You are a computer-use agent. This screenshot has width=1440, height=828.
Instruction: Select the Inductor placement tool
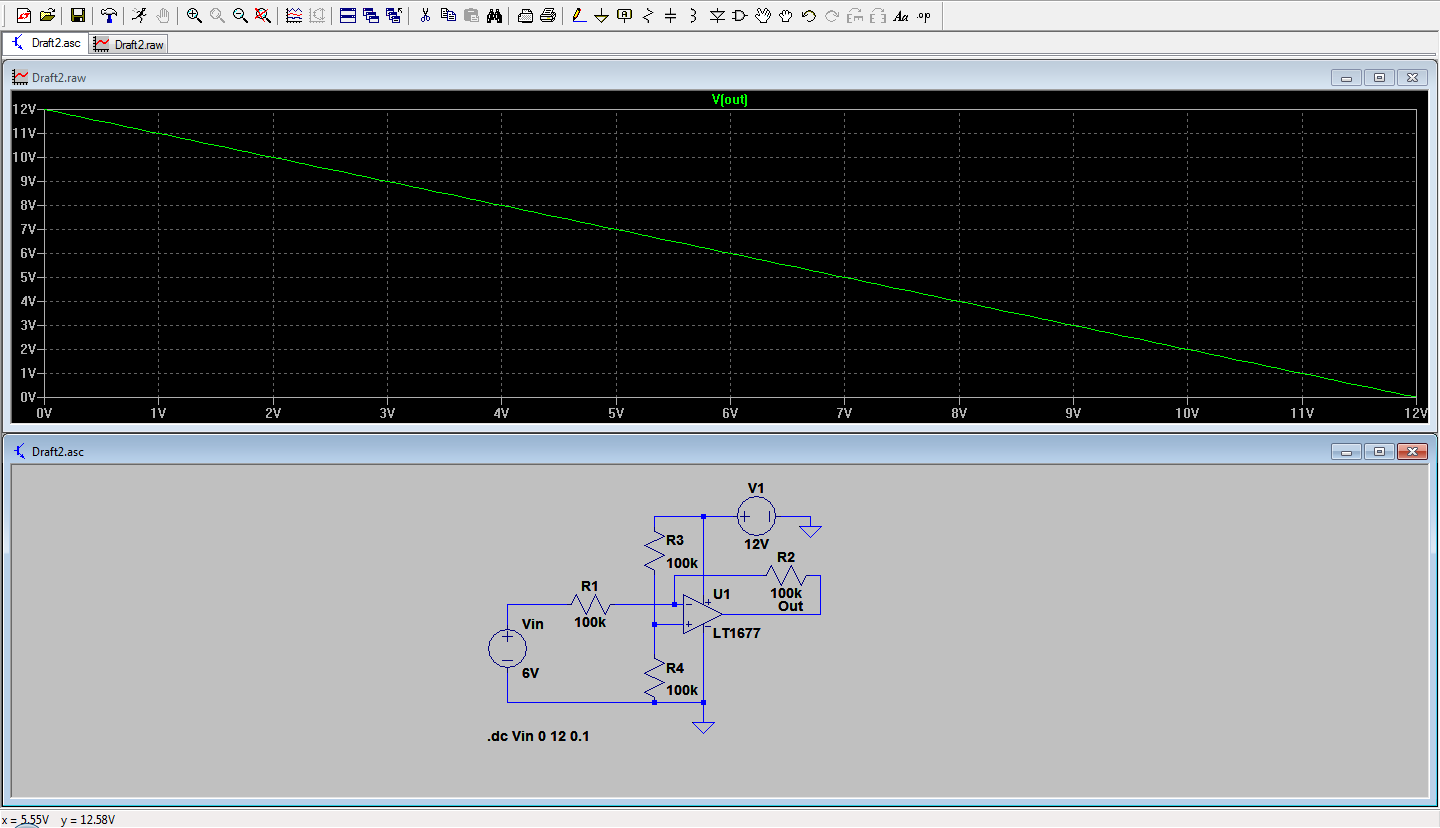(x=692, y=16)
